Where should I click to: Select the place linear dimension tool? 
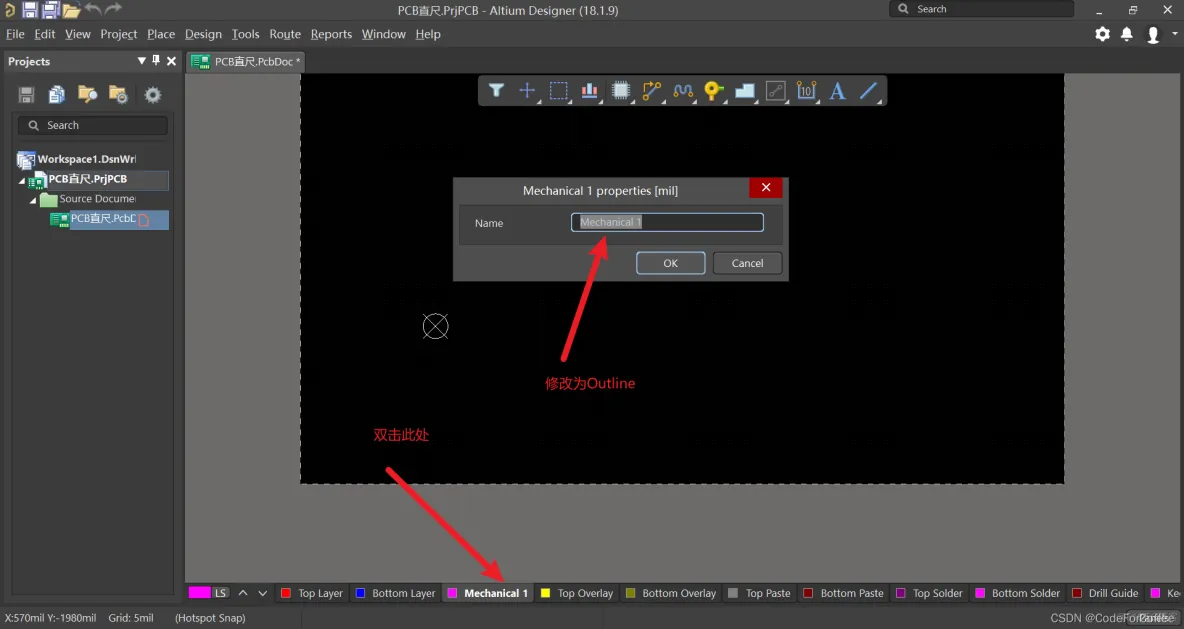pos(806,91)
